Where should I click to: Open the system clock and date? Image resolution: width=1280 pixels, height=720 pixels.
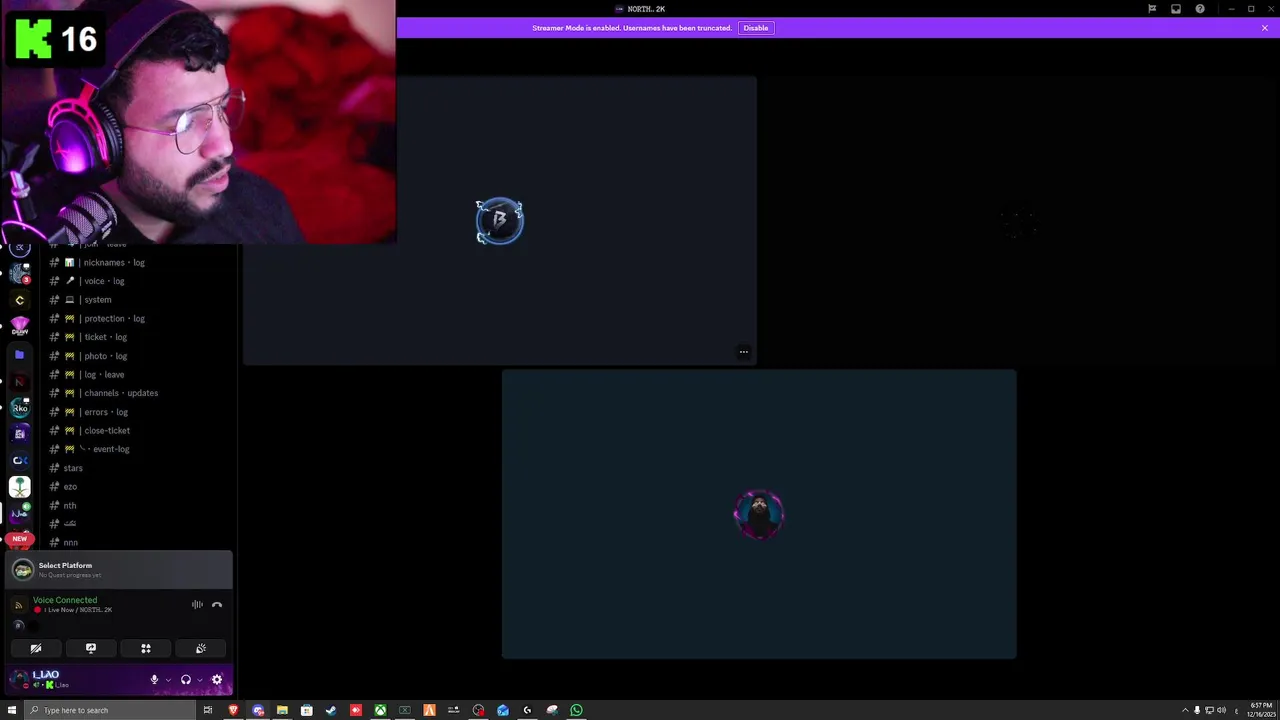click(x=1260, y=710)
